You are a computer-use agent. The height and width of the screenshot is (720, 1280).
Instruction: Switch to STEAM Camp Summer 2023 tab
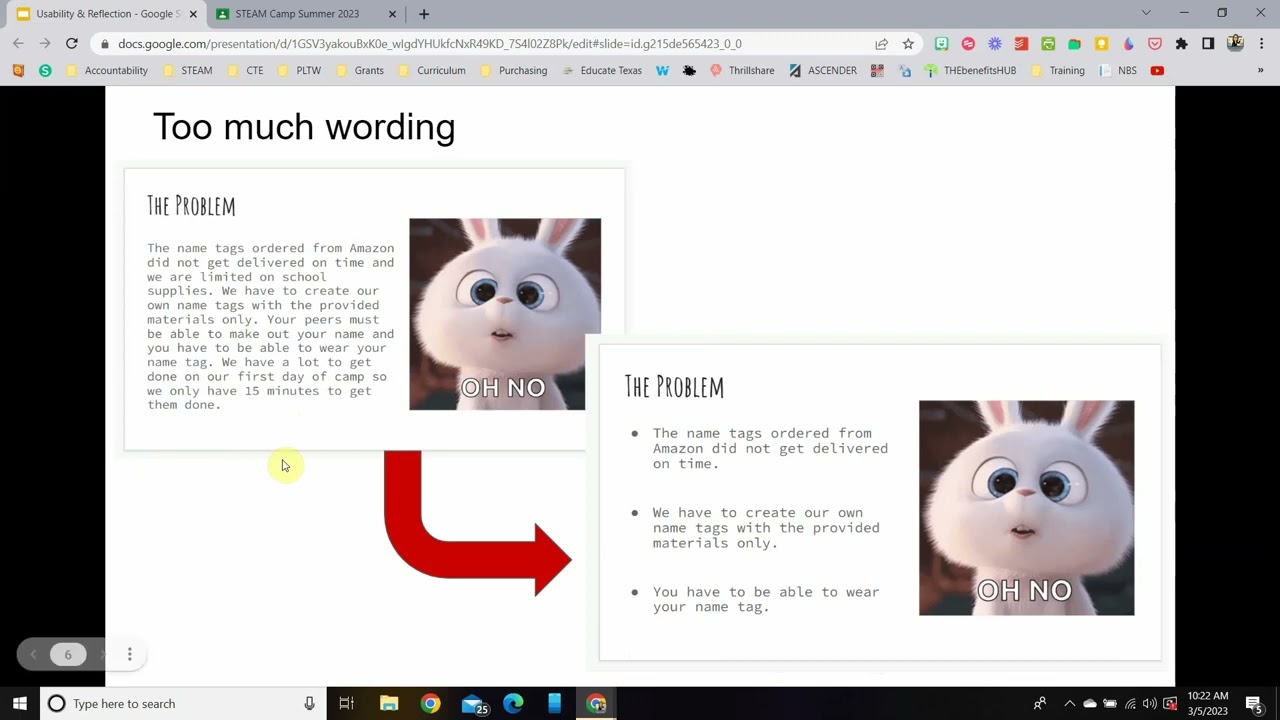pos(296,14)
